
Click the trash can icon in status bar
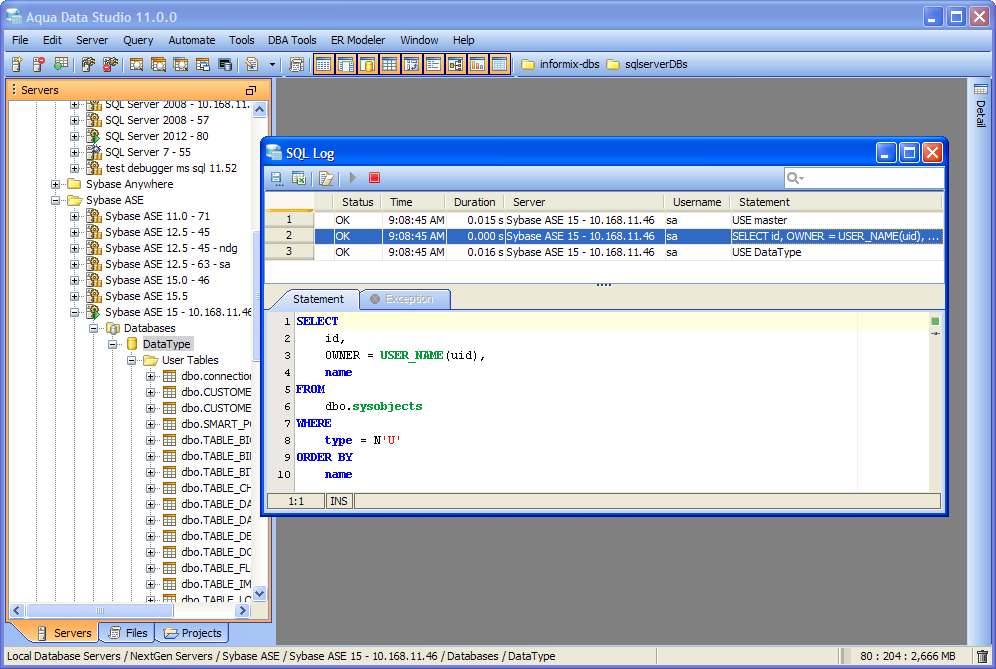point(982,656)
